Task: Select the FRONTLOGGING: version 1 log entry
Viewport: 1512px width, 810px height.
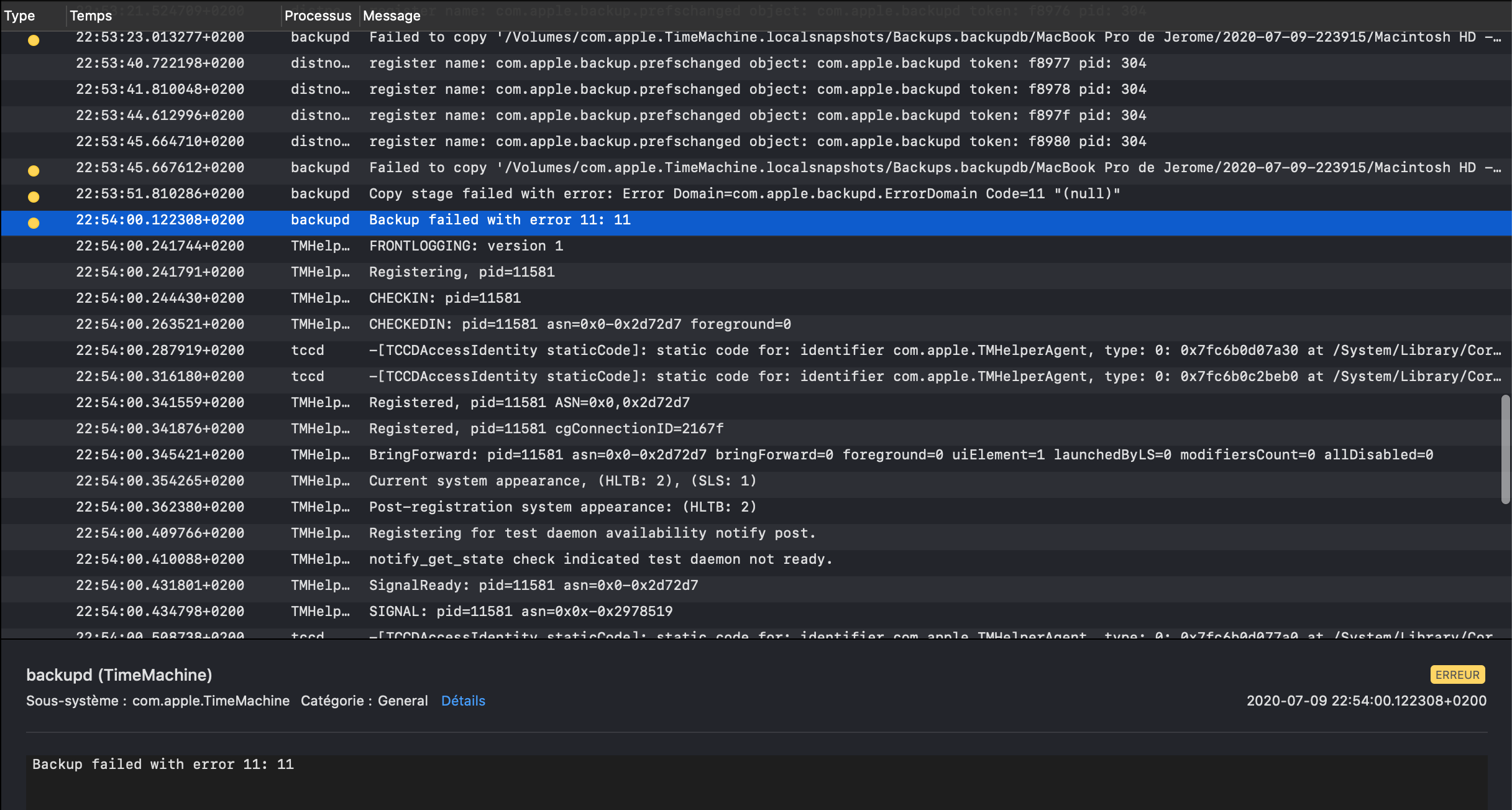Action: (x=466, y=246)
